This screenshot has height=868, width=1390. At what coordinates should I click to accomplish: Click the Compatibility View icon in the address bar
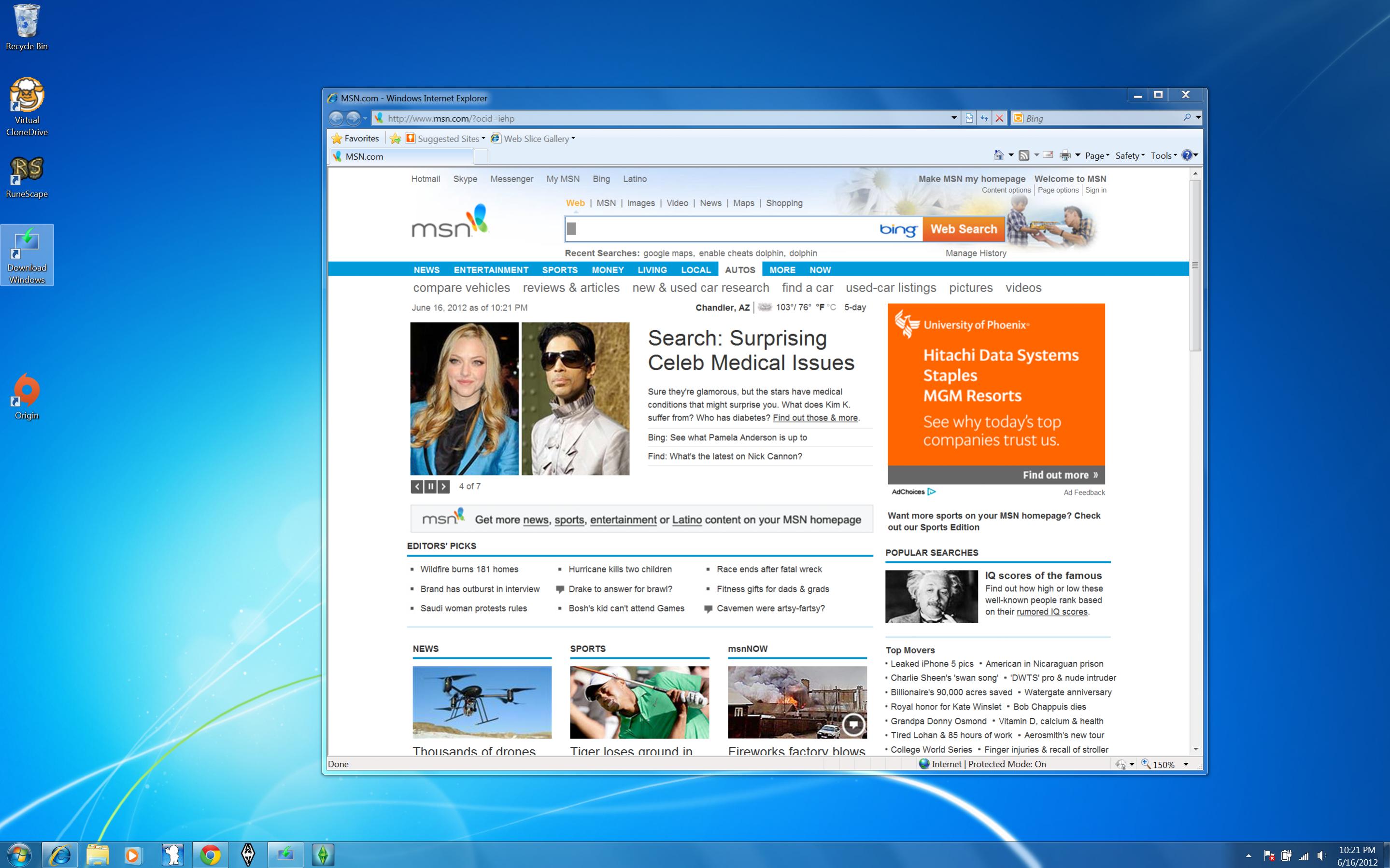[969, 118]
